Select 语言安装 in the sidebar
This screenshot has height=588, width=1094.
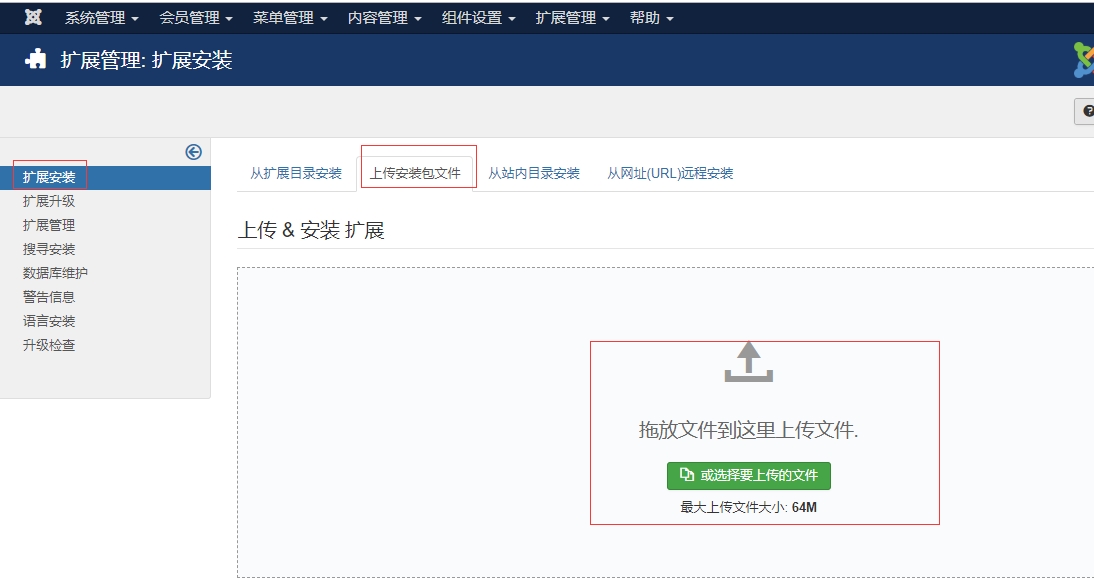click(x=49, y=321)
